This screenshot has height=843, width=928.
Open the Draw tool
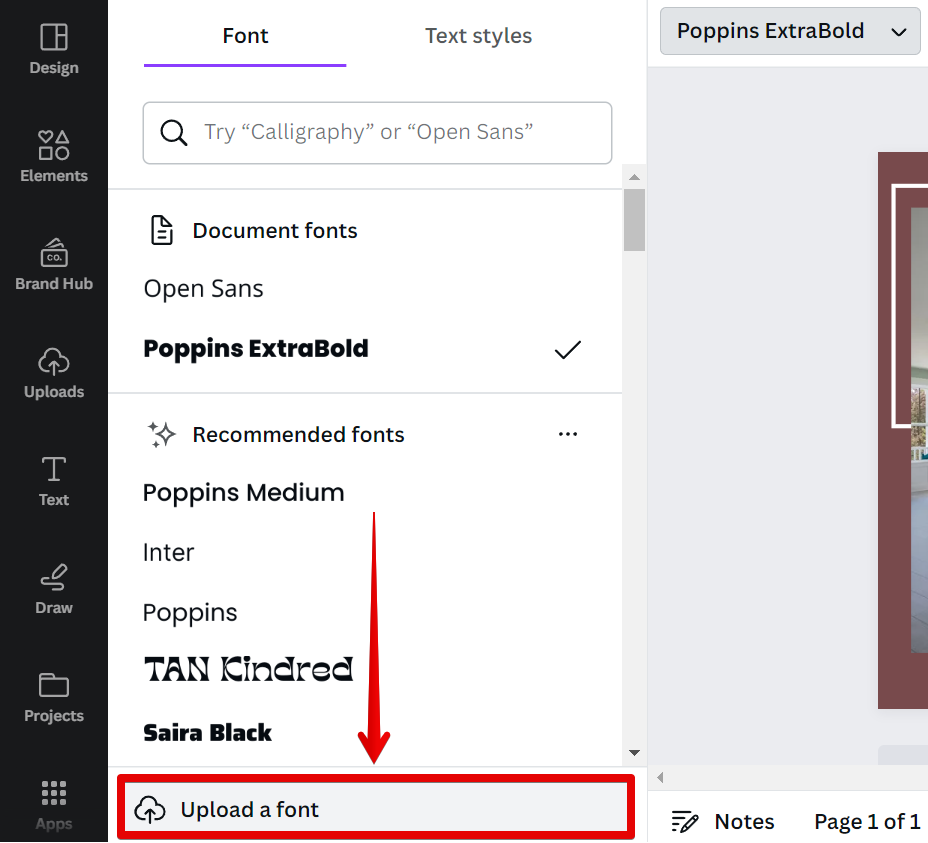pos(53,577)
